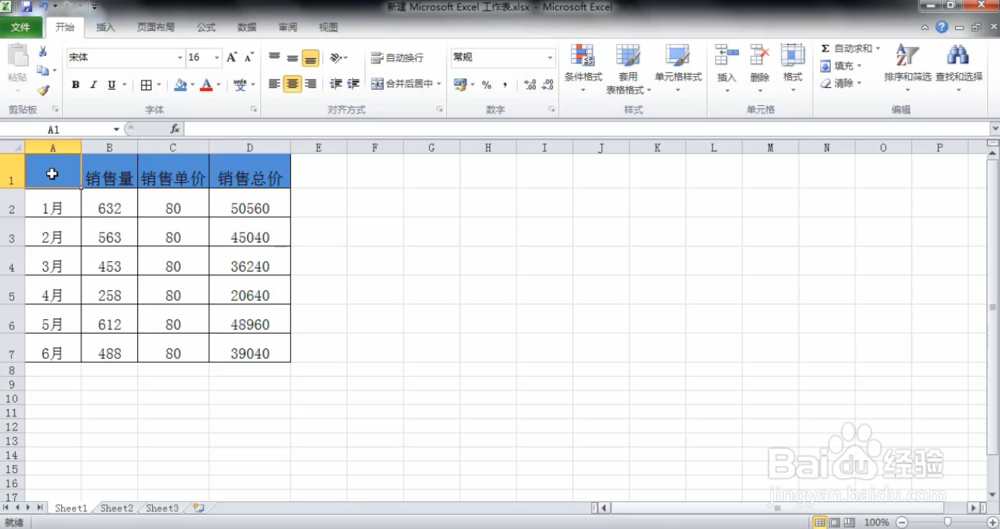The width and height of the screenshot is (1000, 529).
Task: Toggle Italic formatting
Action: click(93, 84)
